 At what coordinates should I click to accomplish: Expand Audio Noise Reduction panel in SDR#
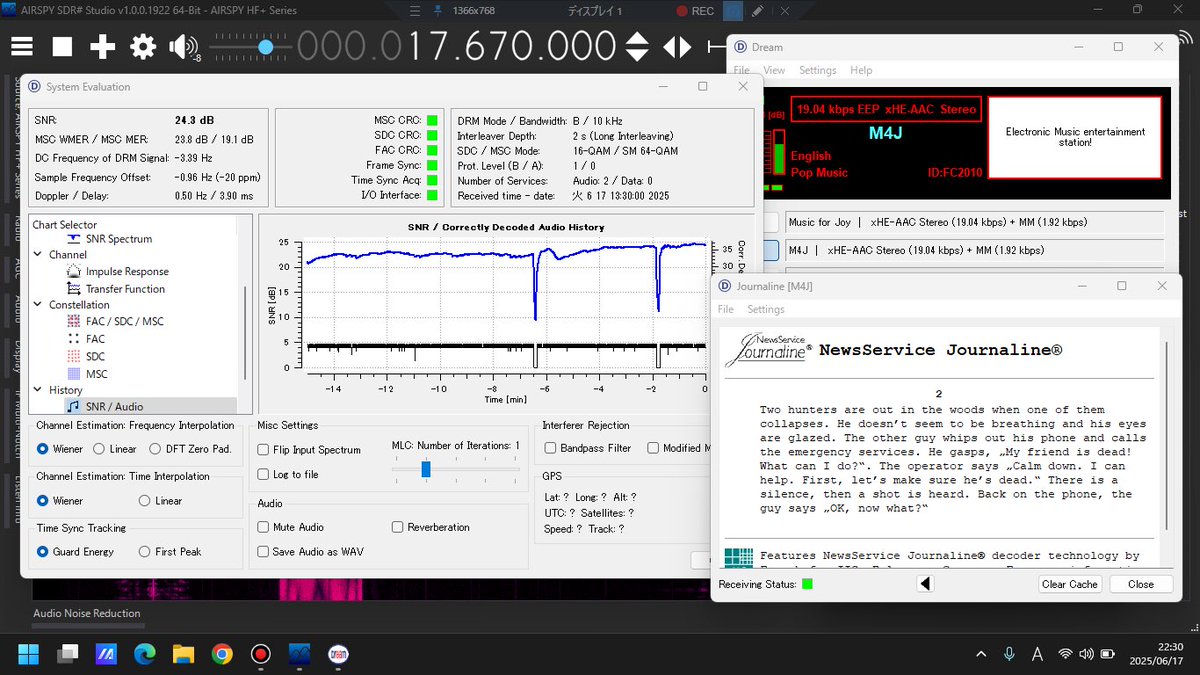(87, 614)
